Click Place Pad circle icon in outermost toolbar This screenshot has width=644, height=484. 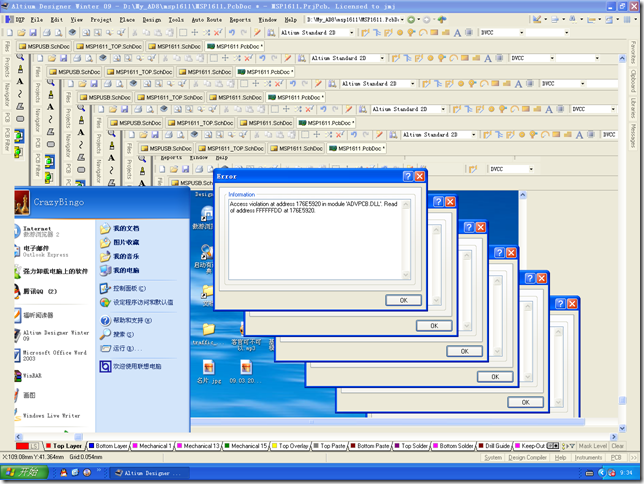[x=400, y=32]
